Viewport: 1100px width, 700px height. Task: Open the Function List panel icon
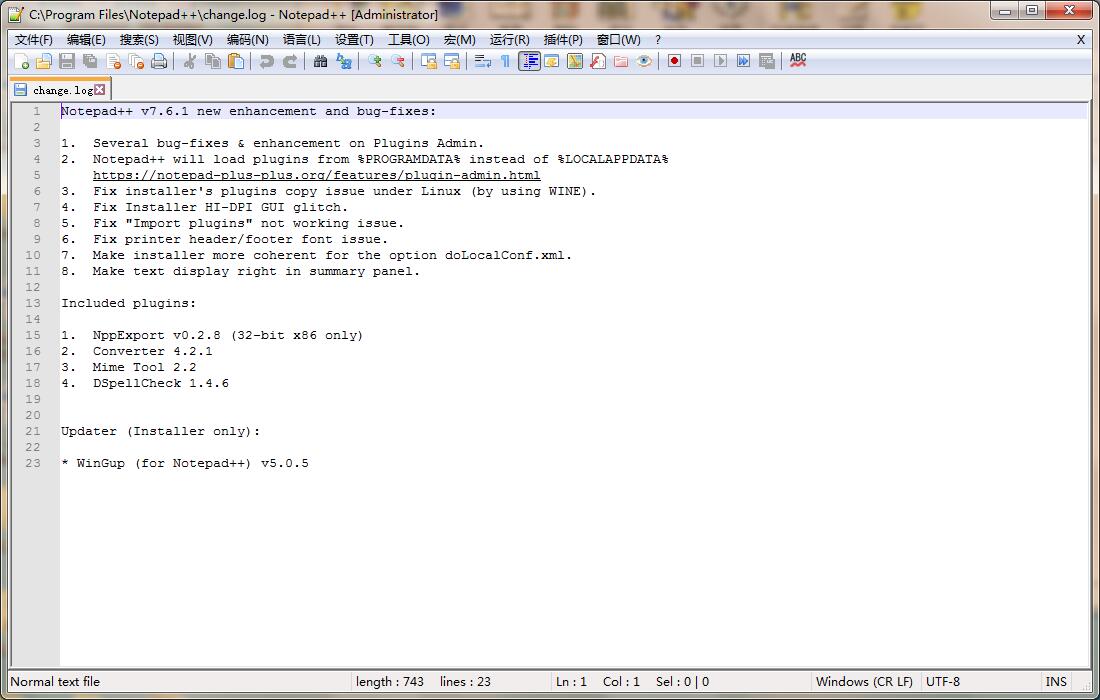[598, 62]
